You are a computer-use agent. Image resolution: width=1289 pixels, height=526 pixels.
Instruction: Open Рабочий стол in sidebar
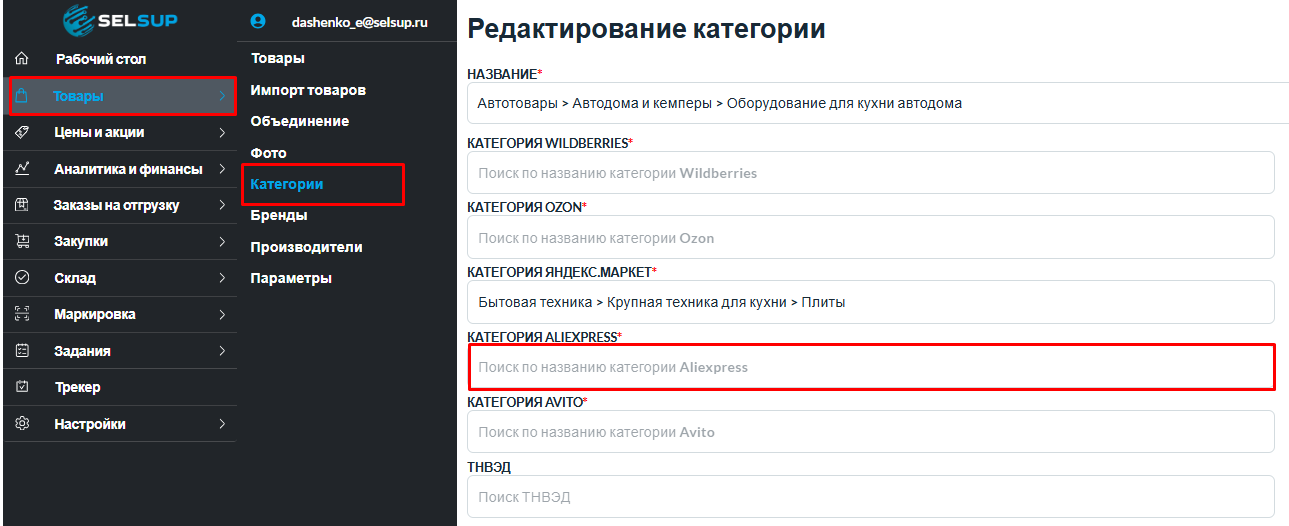pyautogui.click(x=100, y=59)
